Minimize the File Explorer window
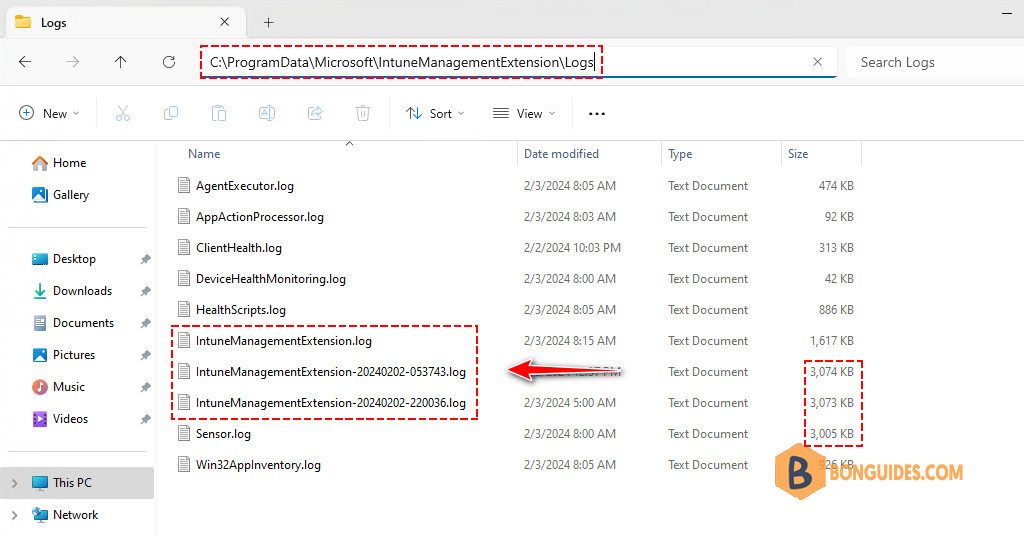 pos(1007,13)
